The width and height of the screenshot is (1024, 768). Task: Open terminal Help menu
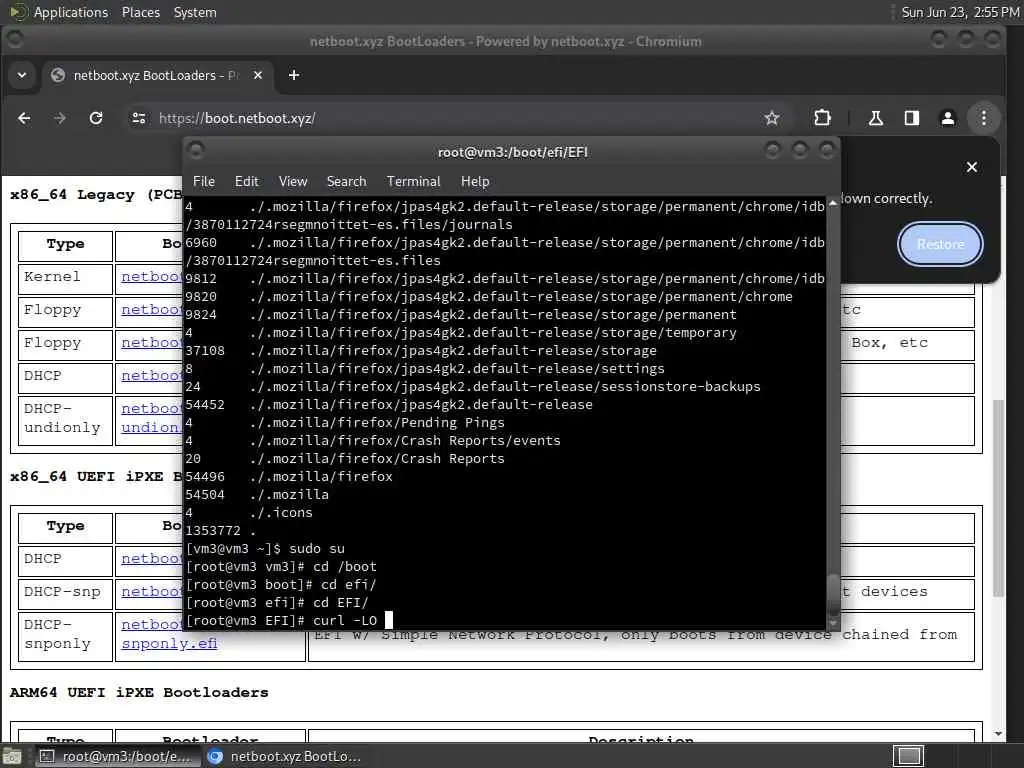[475, 182]
